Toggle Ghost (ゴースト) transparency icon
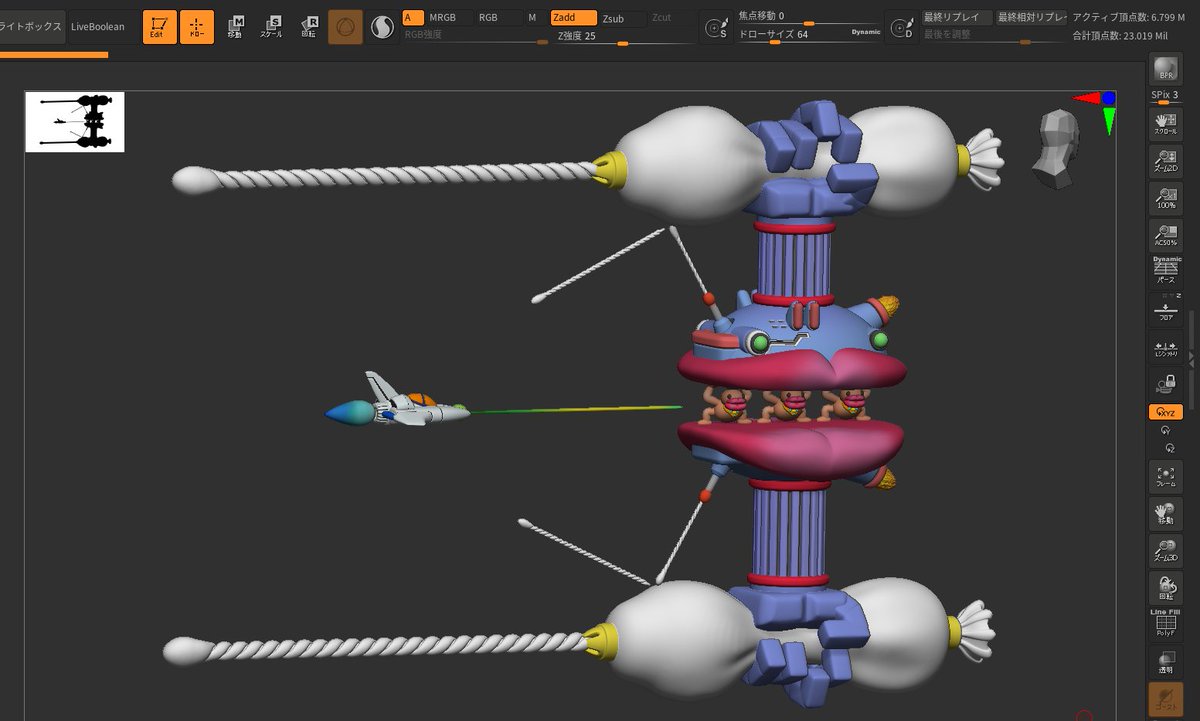 [1165, 701]
